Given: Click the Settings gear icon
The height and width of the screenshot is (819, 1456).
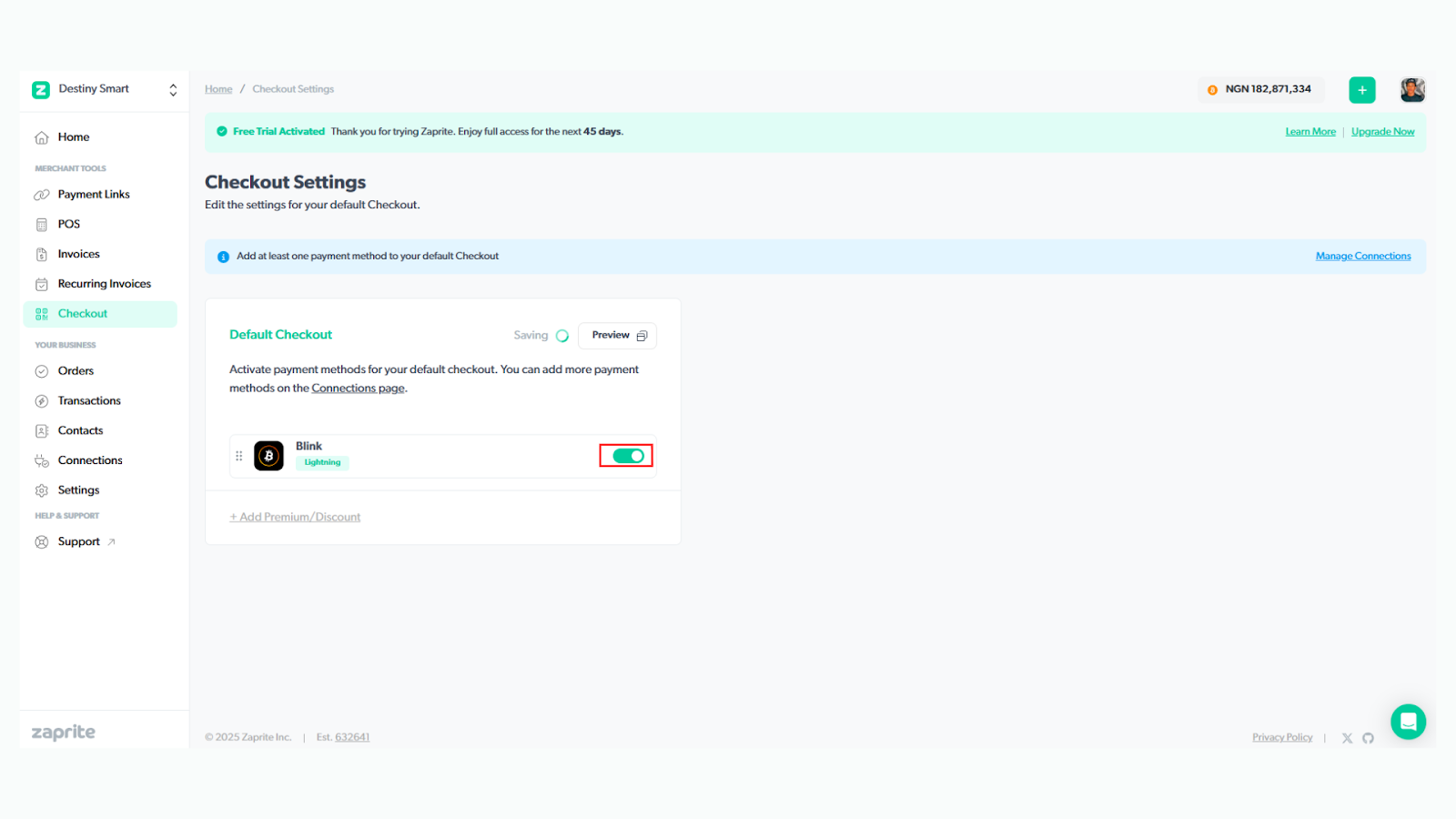Looking at the screenshot, I should coord(42,490).
